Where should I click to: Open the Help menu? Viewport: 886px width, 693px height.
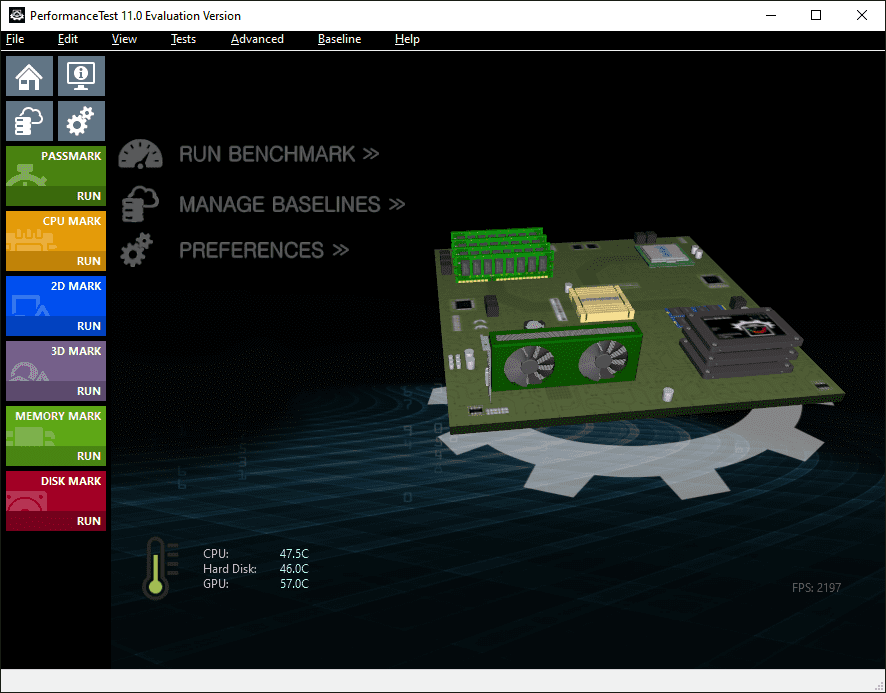coord(407,39)
